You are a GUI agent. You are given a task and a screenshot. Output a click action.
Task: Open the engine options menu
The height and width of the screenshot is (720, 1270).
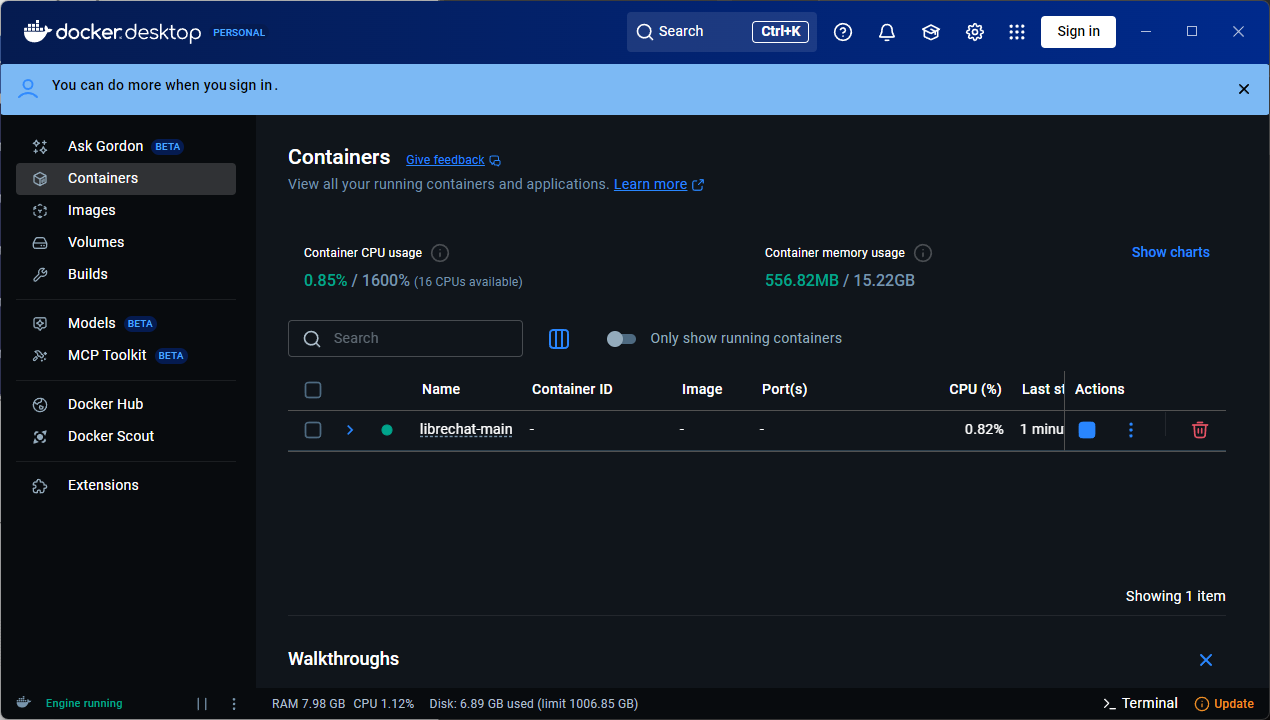tap(234, 704)
